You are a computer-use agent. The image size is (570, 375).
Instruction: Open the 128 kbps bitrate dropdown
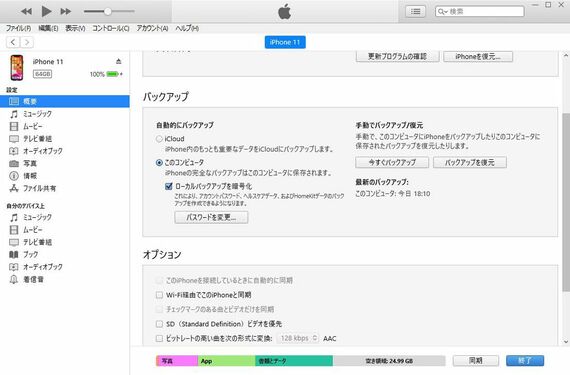[298, 338]
